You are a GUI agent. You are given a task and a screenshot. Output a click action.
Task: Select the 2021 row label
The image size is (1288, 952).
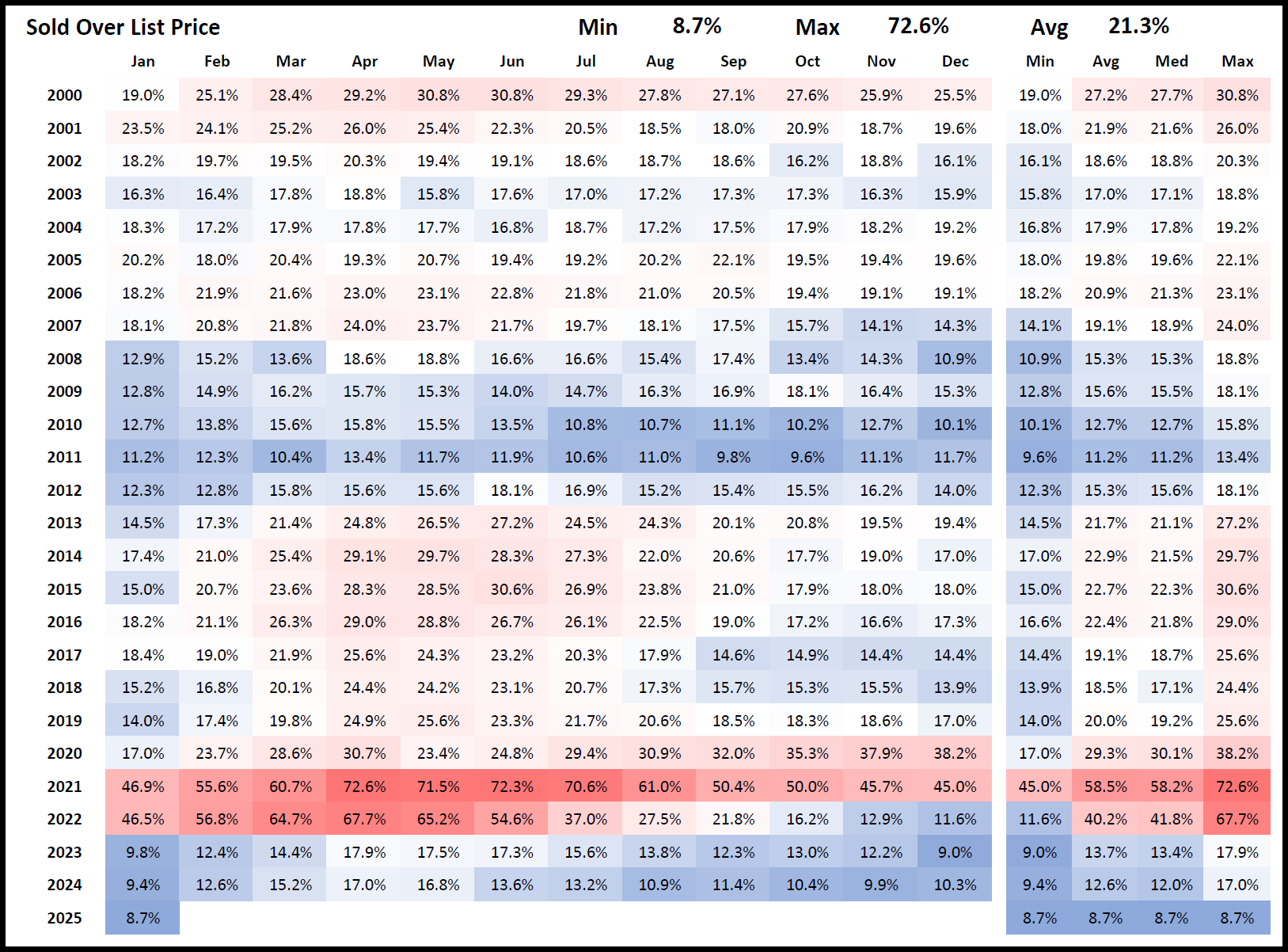point(64,786)
